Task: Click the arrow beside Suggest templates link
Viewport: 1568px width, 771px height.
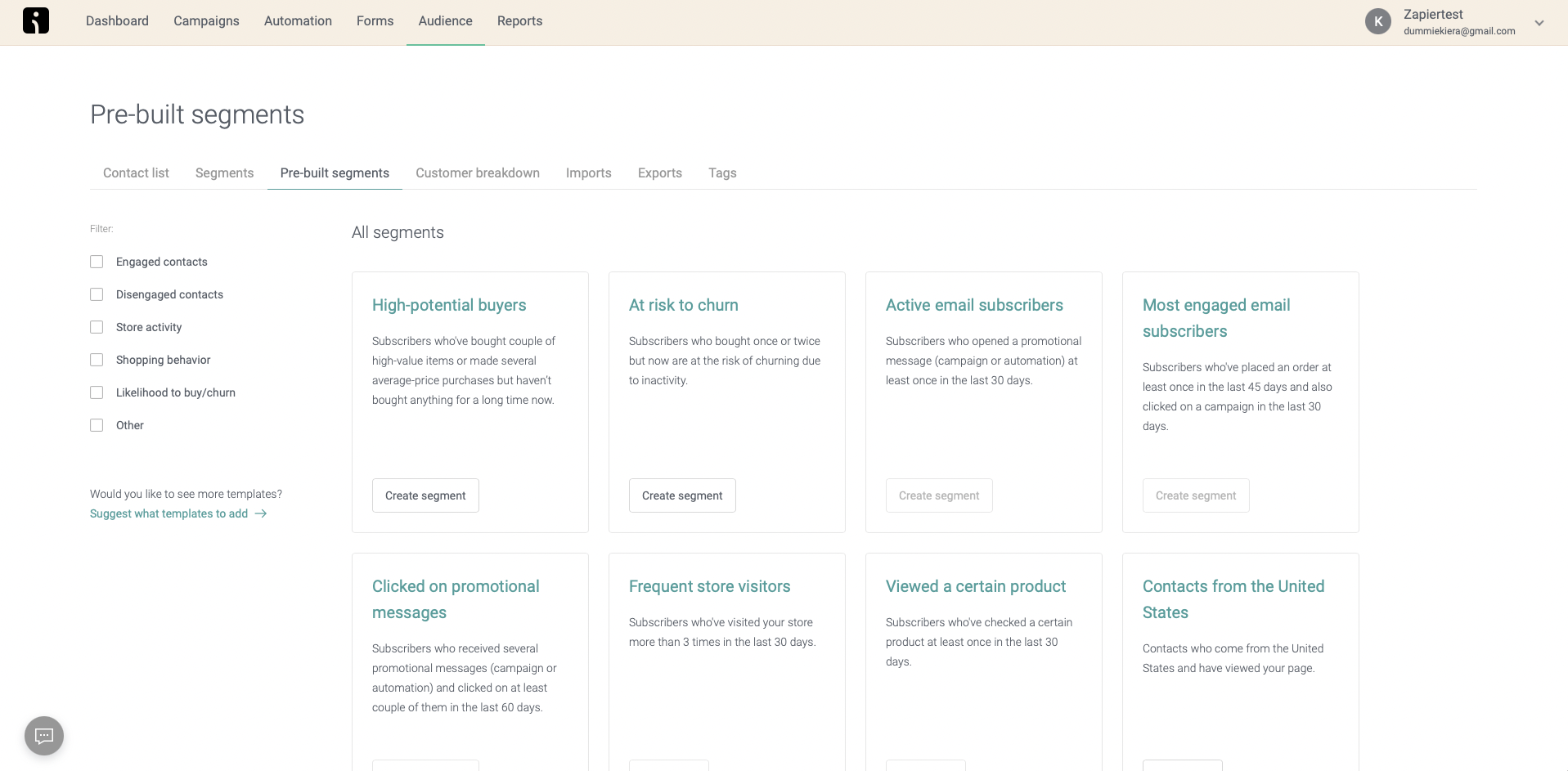Action: point(261,513)
